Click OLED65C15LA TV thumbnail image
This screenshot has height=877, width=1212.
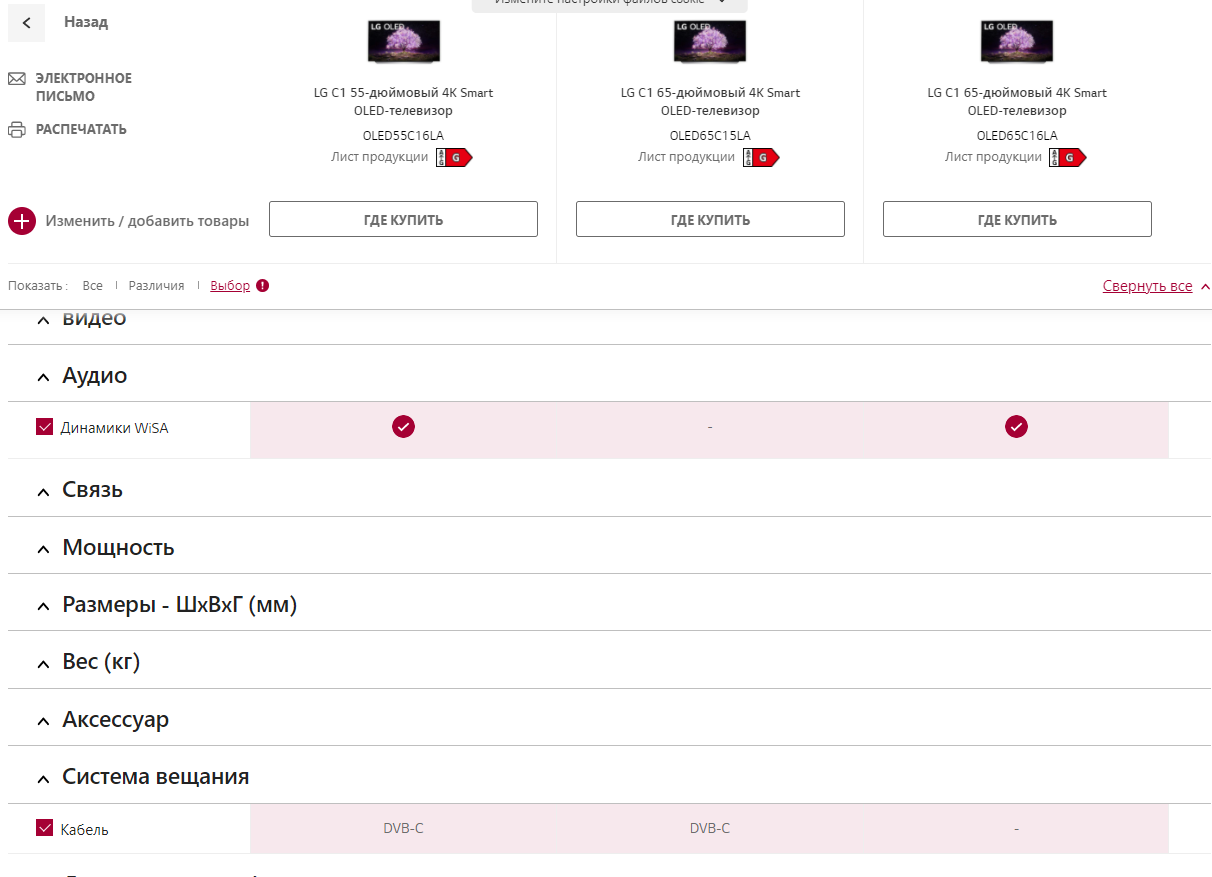[710, 41]
